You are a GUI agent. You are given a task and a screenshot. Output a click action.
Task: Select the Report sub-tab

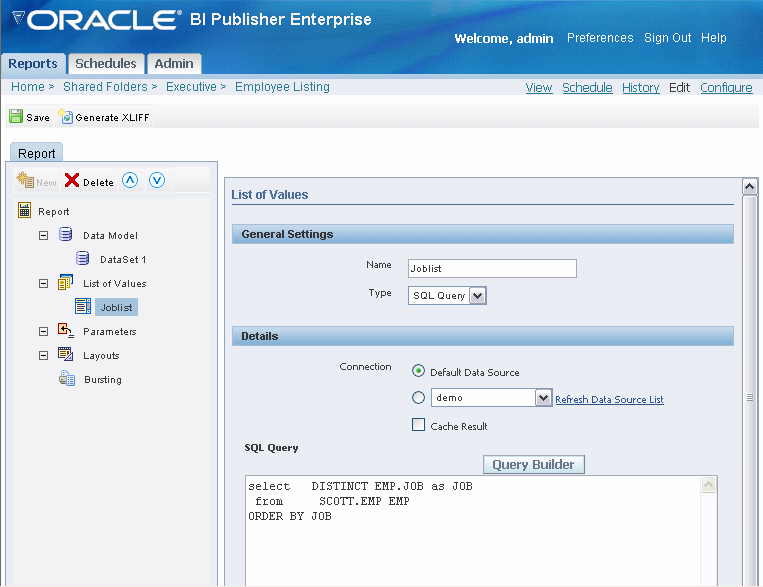(36, 153)
